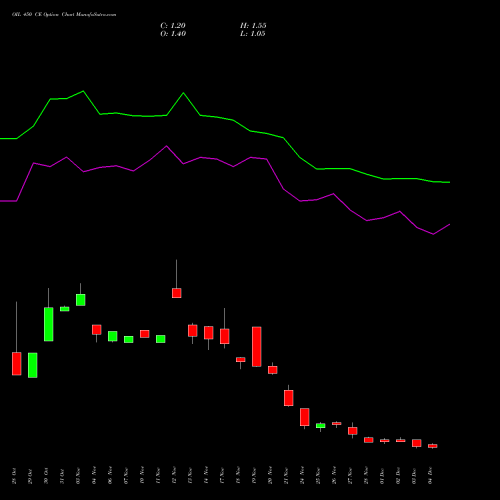Click the "03 Nov" date axis label
Viewport: 500px width, 500px height.
pos(78,475)
